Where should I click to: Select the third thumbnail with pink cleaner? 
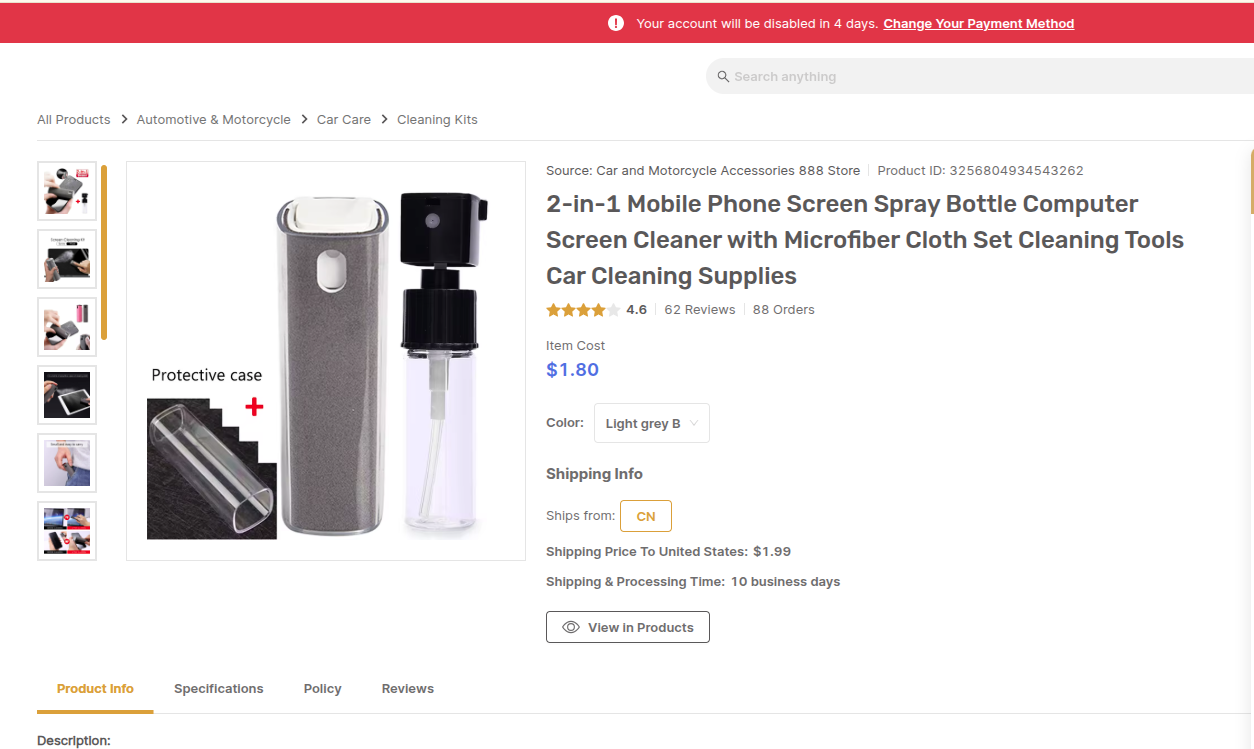tap(67, 326)
